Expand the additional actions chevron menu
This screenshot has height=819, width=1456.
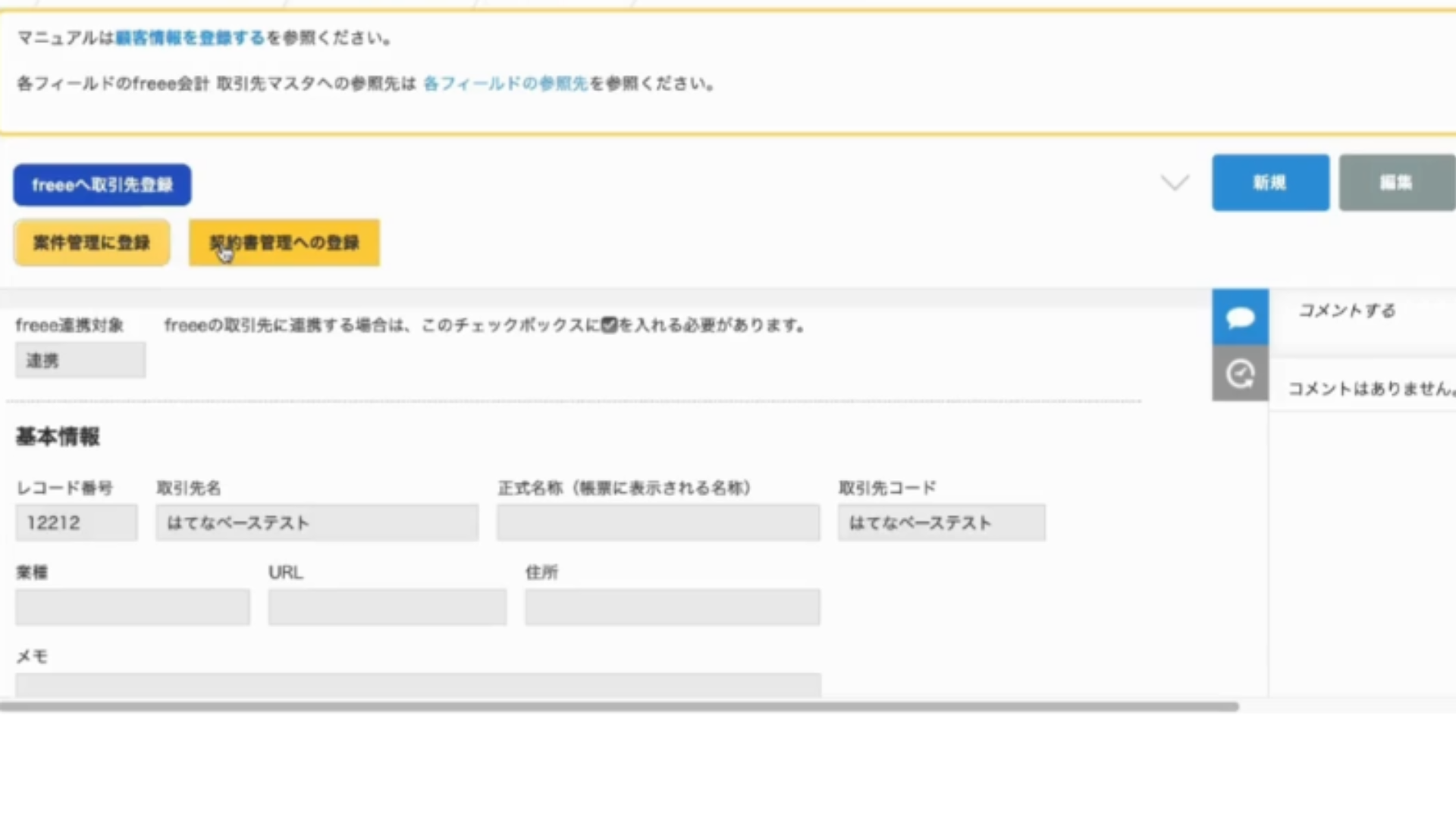click(1174, 183)
